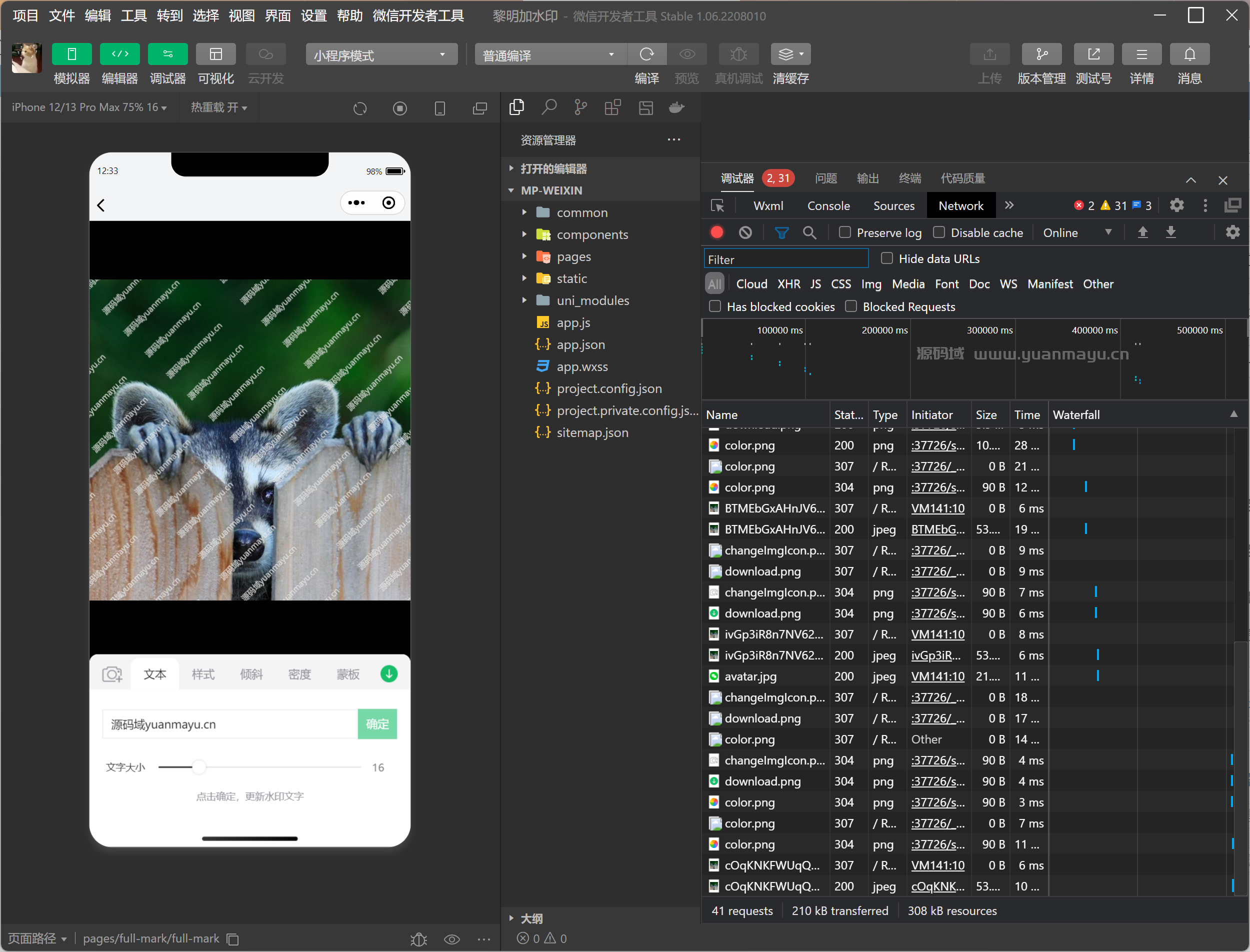Open the clear cache layers icon

[786, 54]
